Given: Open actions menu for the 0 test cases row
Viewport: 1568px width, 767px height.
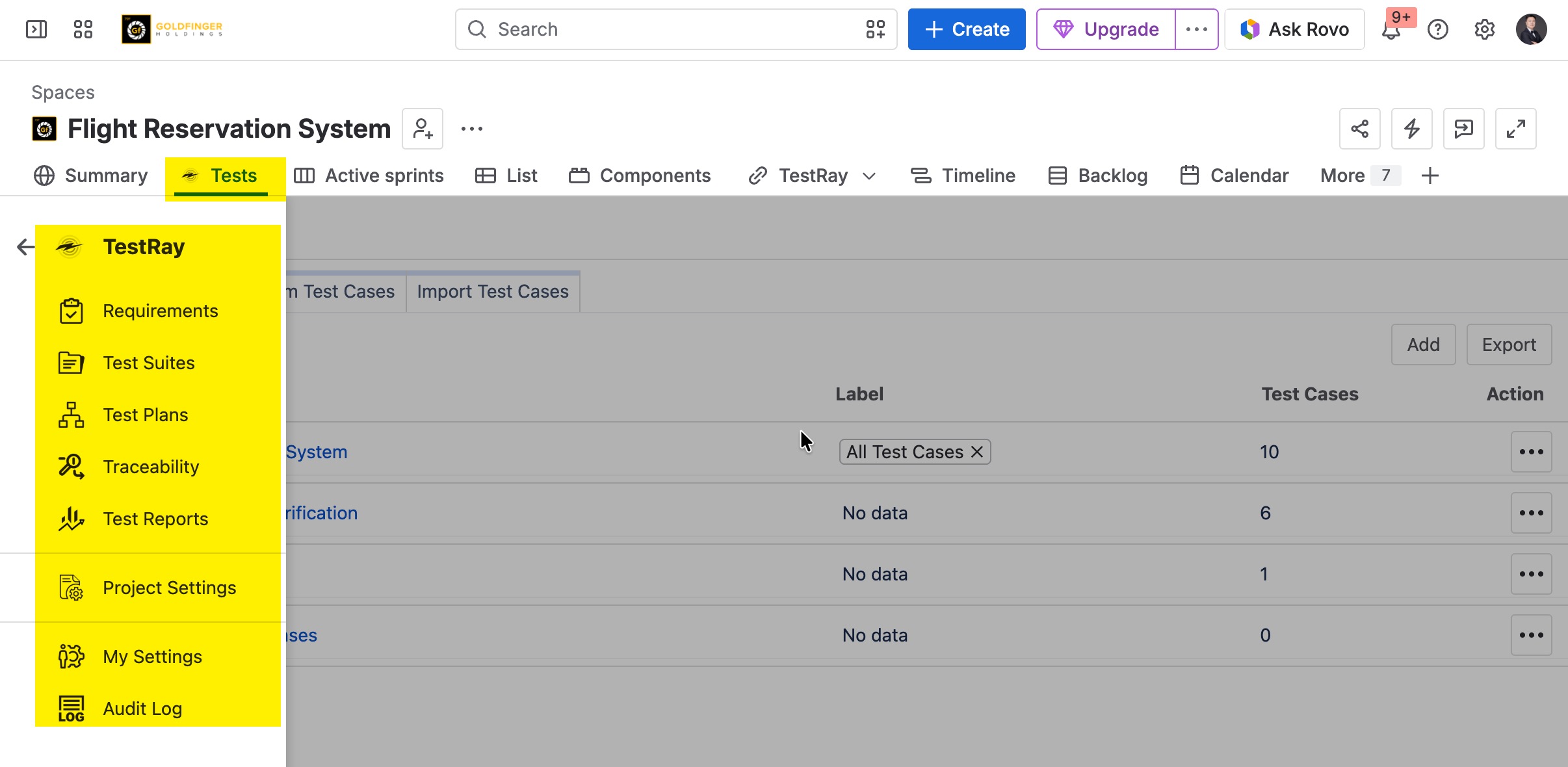Looking at the screenshot, I should click(x=1532, y=635).
